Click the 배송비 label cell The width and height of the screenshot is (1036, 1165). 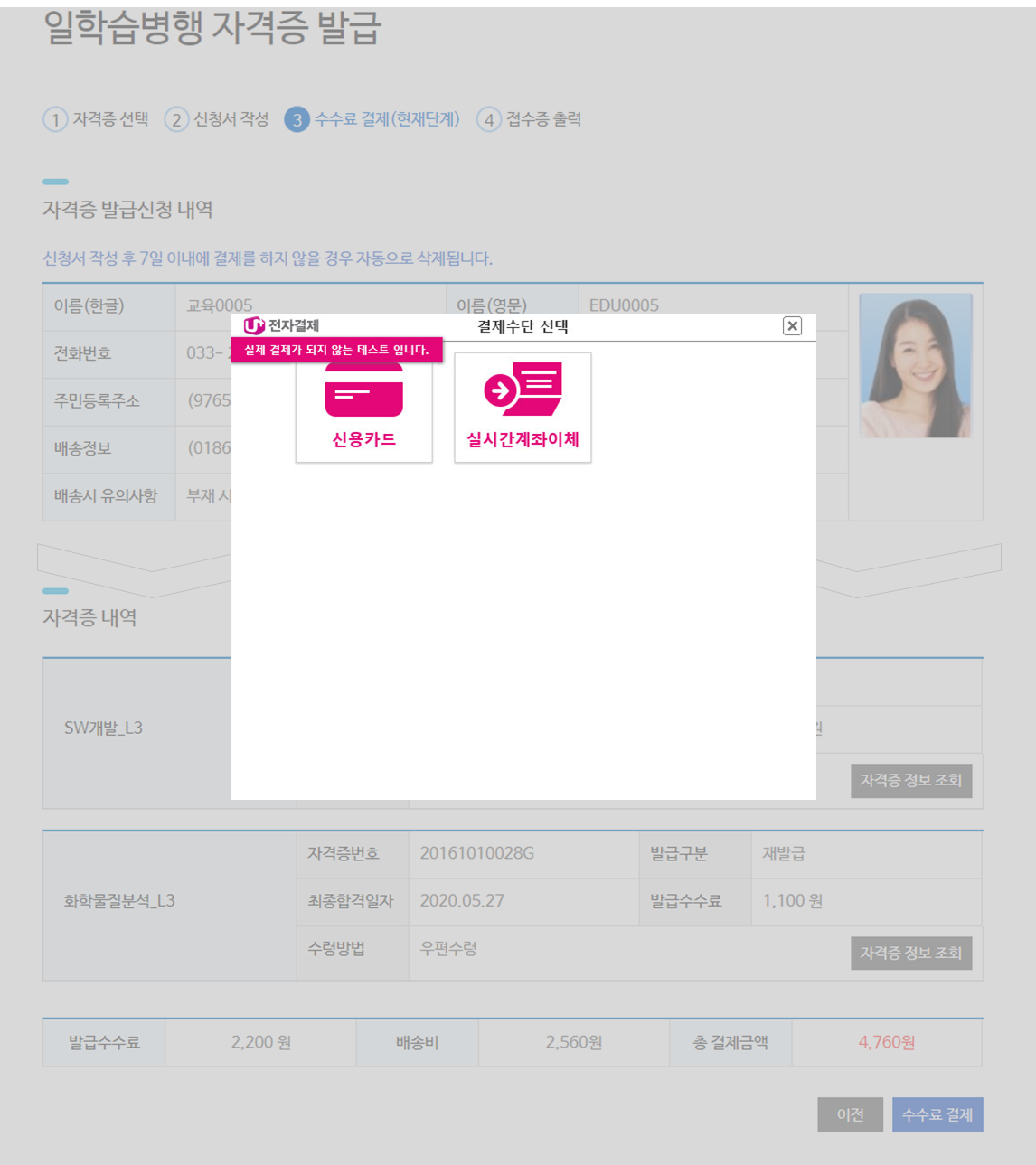pyautogui.click(x=417, y=1042)
